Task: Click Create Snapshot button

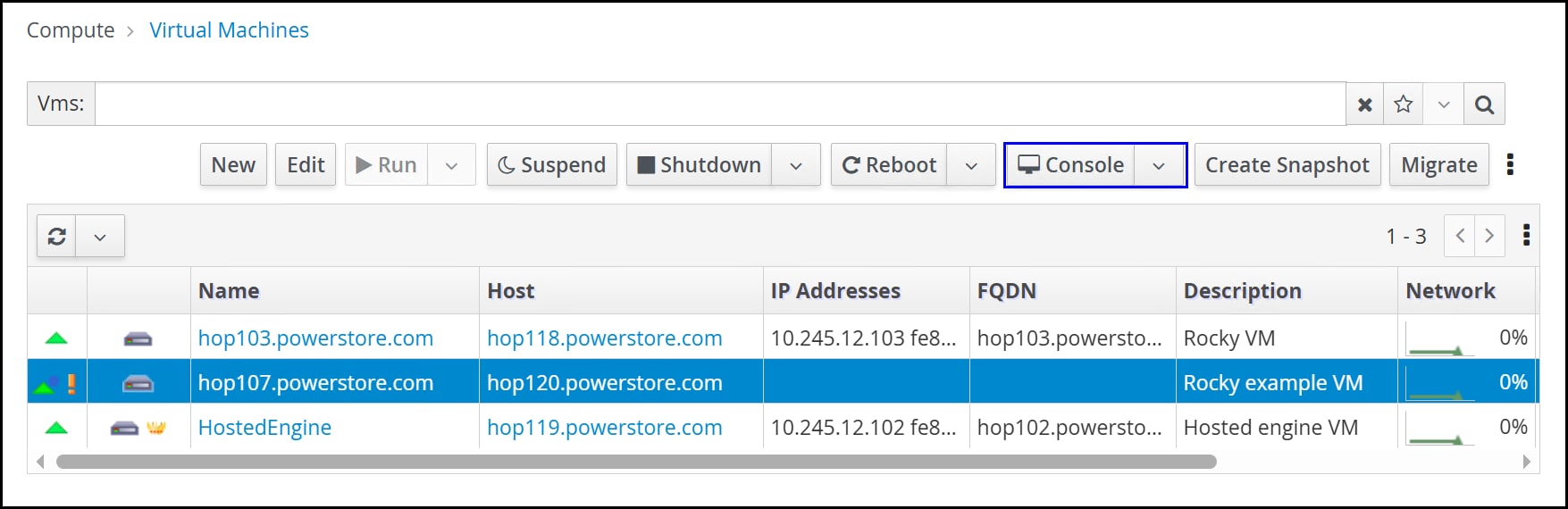Action: point(1287,165)
